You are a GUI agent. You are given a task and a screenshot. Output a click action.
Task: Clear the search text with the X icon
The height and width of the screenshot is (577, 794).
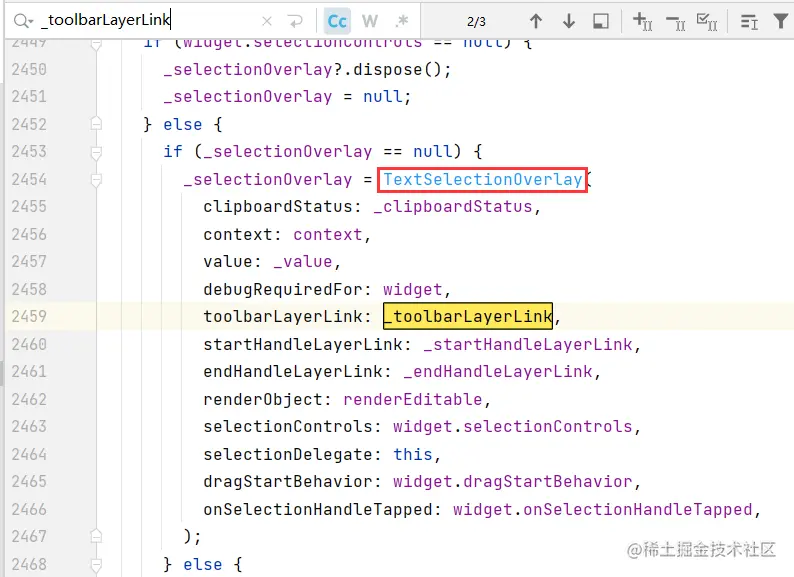pyautogui.click(x=266, y=21)
